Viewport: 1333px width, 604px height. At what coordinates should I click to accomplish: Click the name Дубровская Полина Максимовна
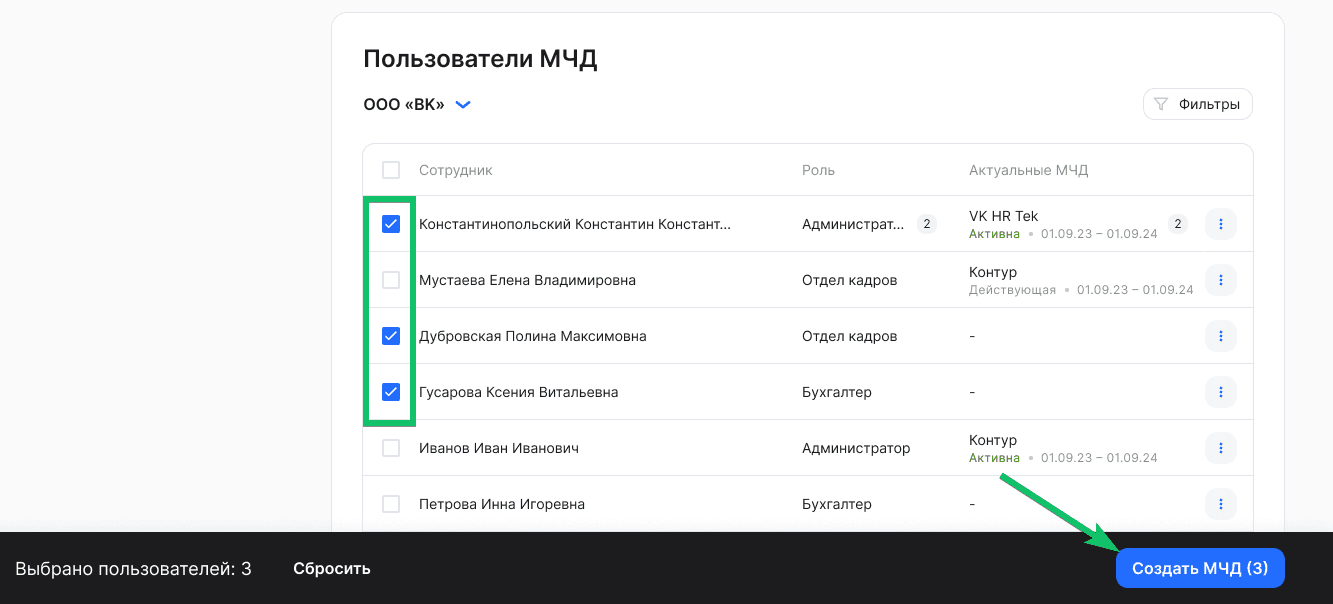tap(533, 336)
